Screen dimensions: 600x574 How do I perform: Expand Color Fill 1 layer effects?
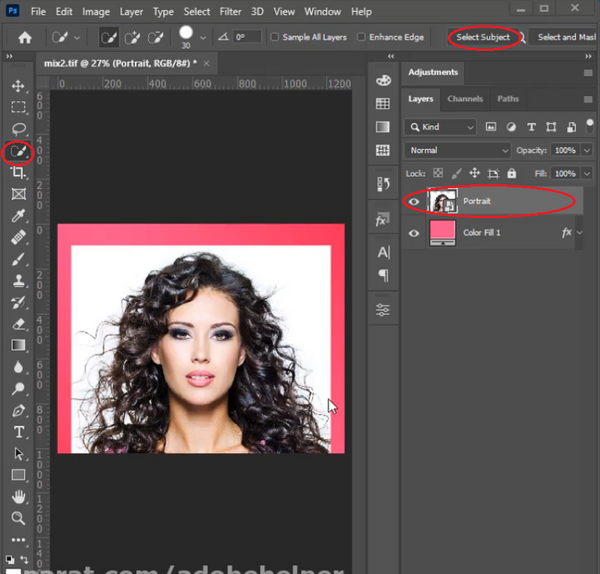pos(580,232)
